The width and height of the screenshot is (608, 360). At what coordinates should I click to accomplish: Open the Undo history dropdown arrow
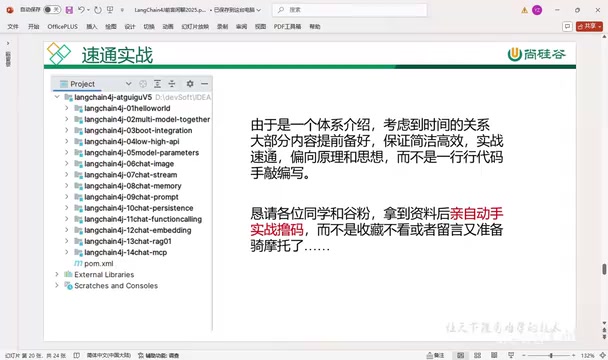click(x=88, y=10)
